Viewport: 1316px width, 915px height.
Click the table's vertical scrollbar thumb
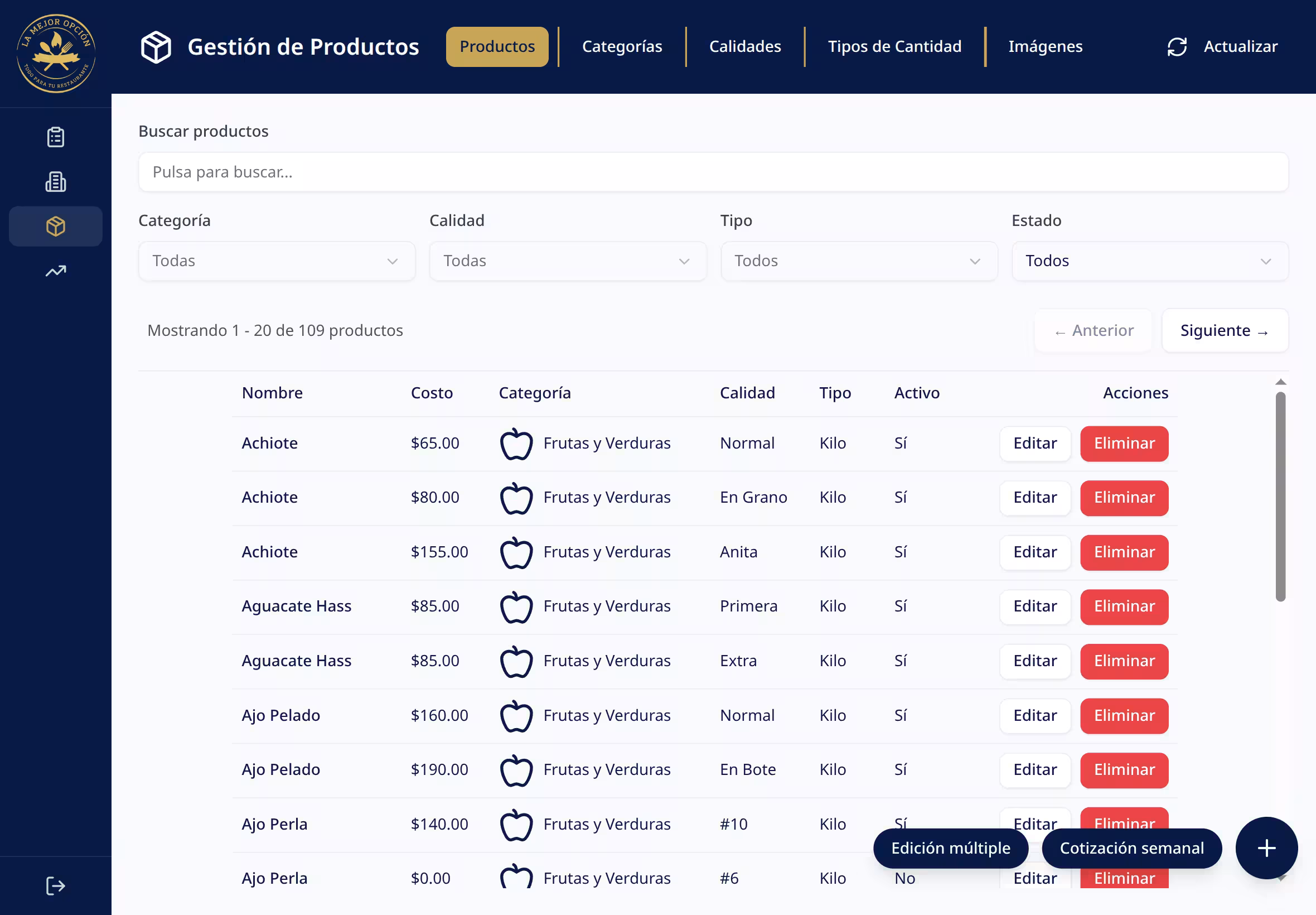coord(1280,496)
